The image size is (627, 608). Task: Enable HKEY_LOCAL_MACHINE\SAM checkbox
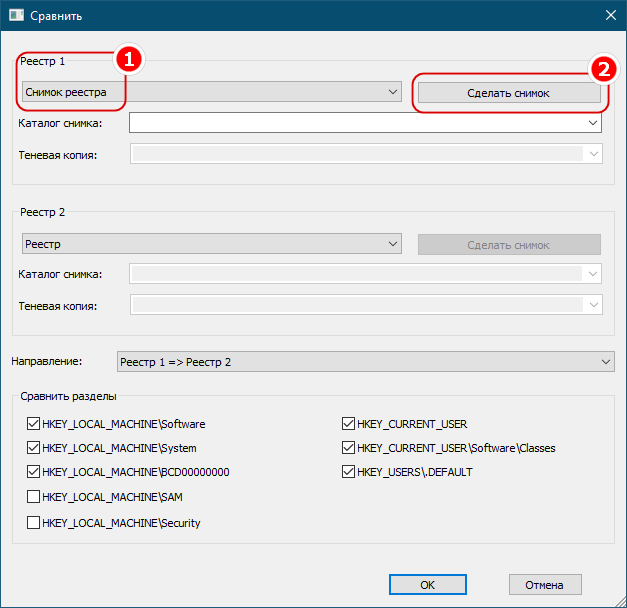point(33,496)
